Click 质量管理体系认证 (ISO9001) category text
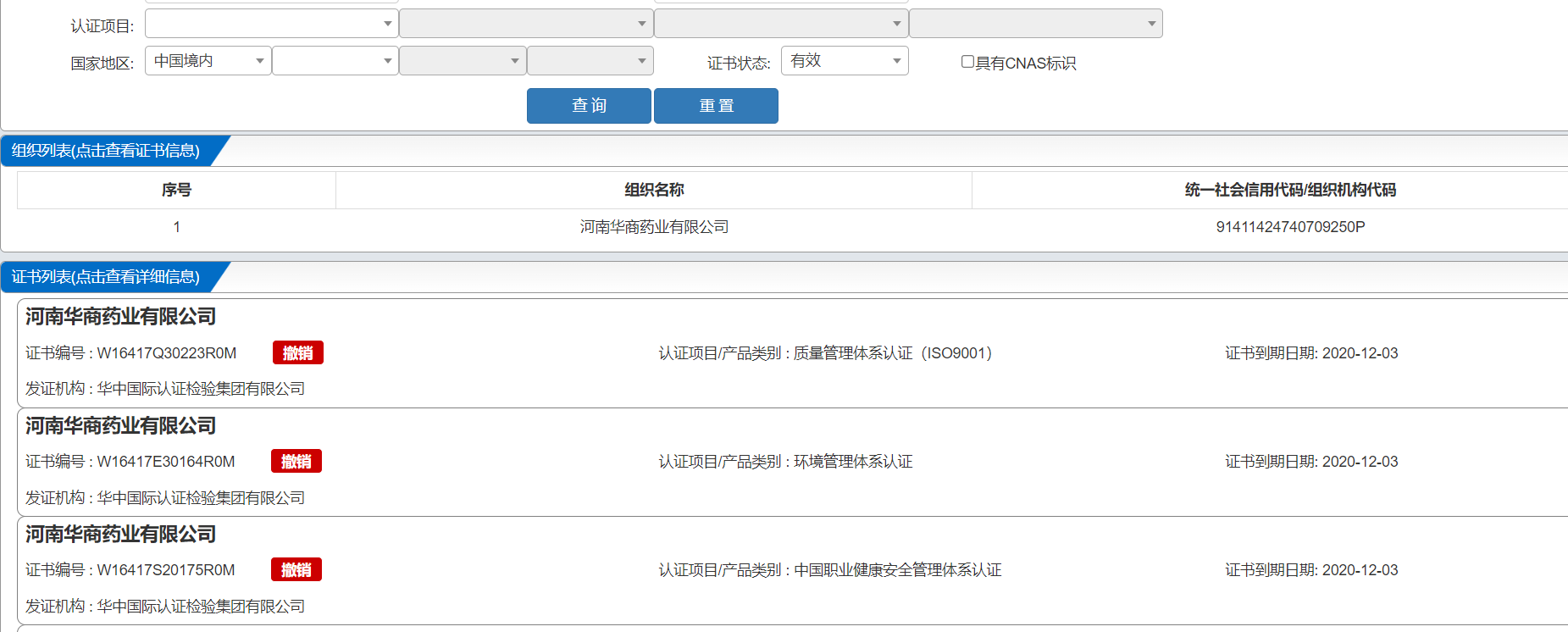1568x632 pixels. [893, 353]
